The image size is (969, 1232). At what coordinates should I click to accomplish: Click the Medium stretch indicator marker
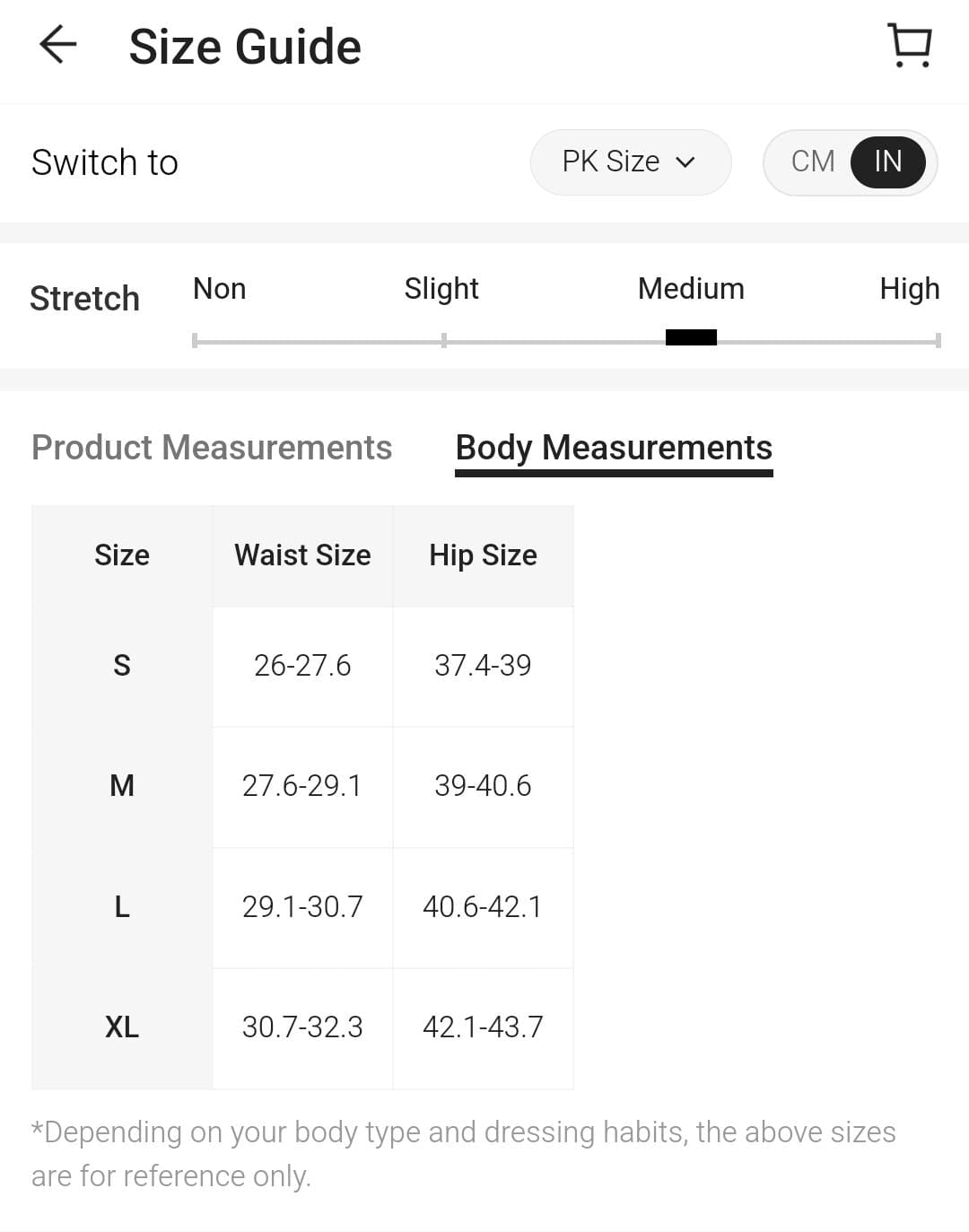tap(691, 337)
